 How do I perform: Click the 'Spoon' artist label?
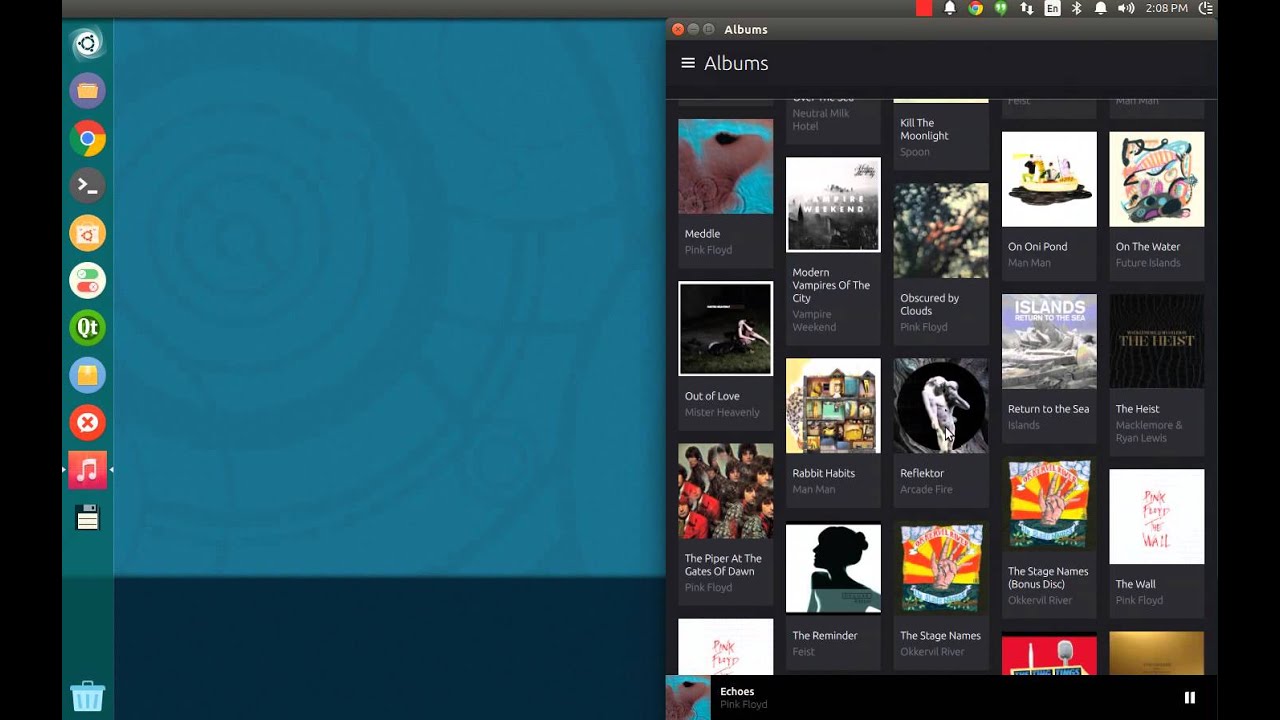(915, 152)
